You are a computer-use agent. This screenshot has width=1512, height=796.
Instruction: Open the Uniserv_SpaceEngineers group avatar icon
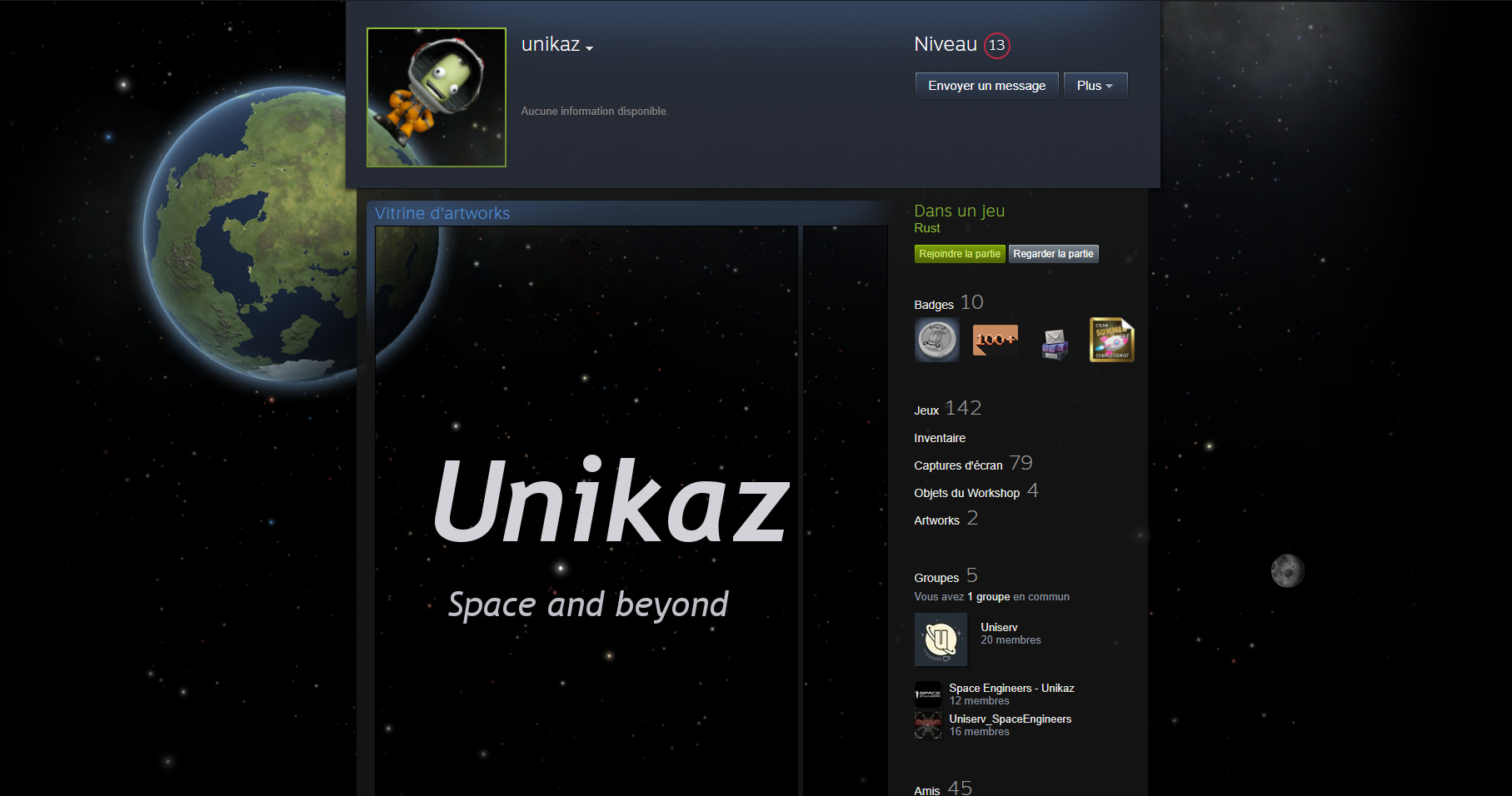click(928, 725)
